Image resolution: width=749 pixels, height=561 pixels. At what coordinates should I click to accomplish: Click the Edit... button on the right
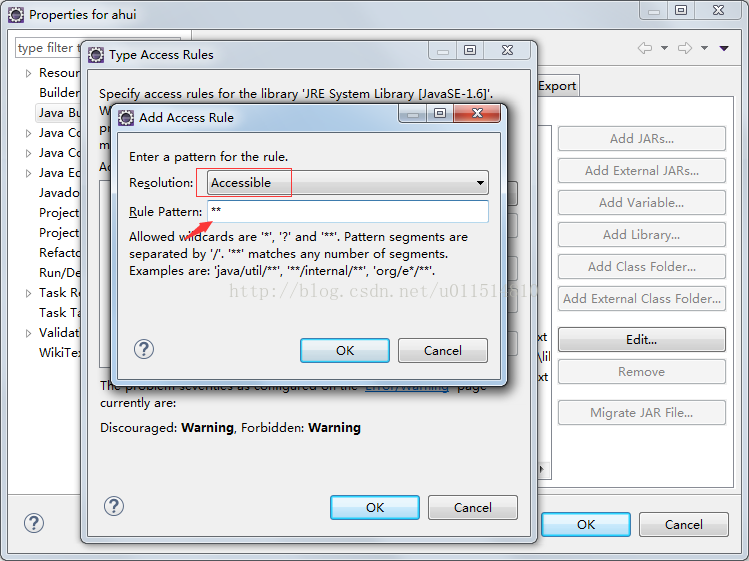pyautogui.click(x=642, y=340)
